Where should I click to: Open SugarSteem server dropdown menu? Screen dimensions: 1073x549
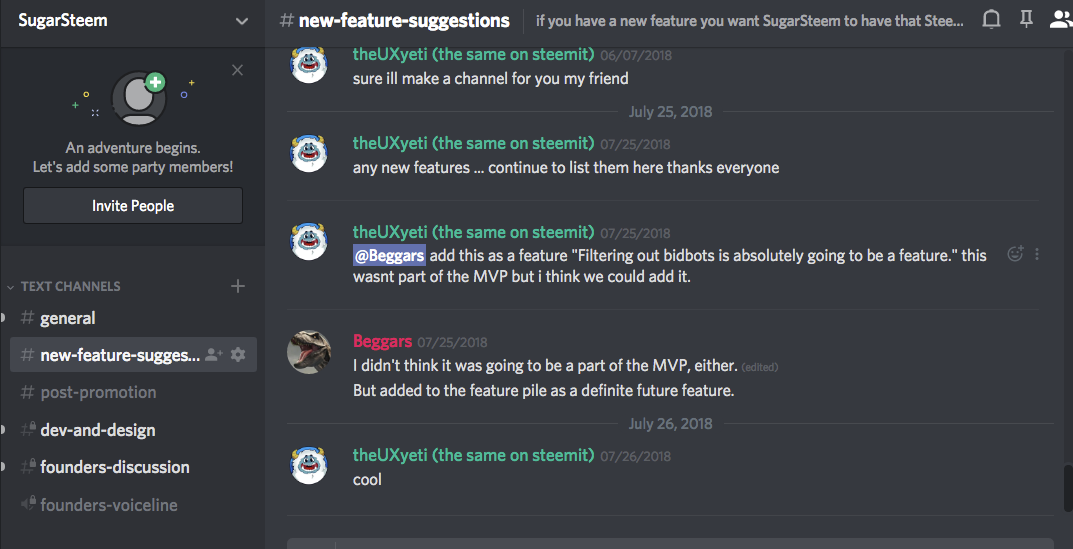(242, 21)
